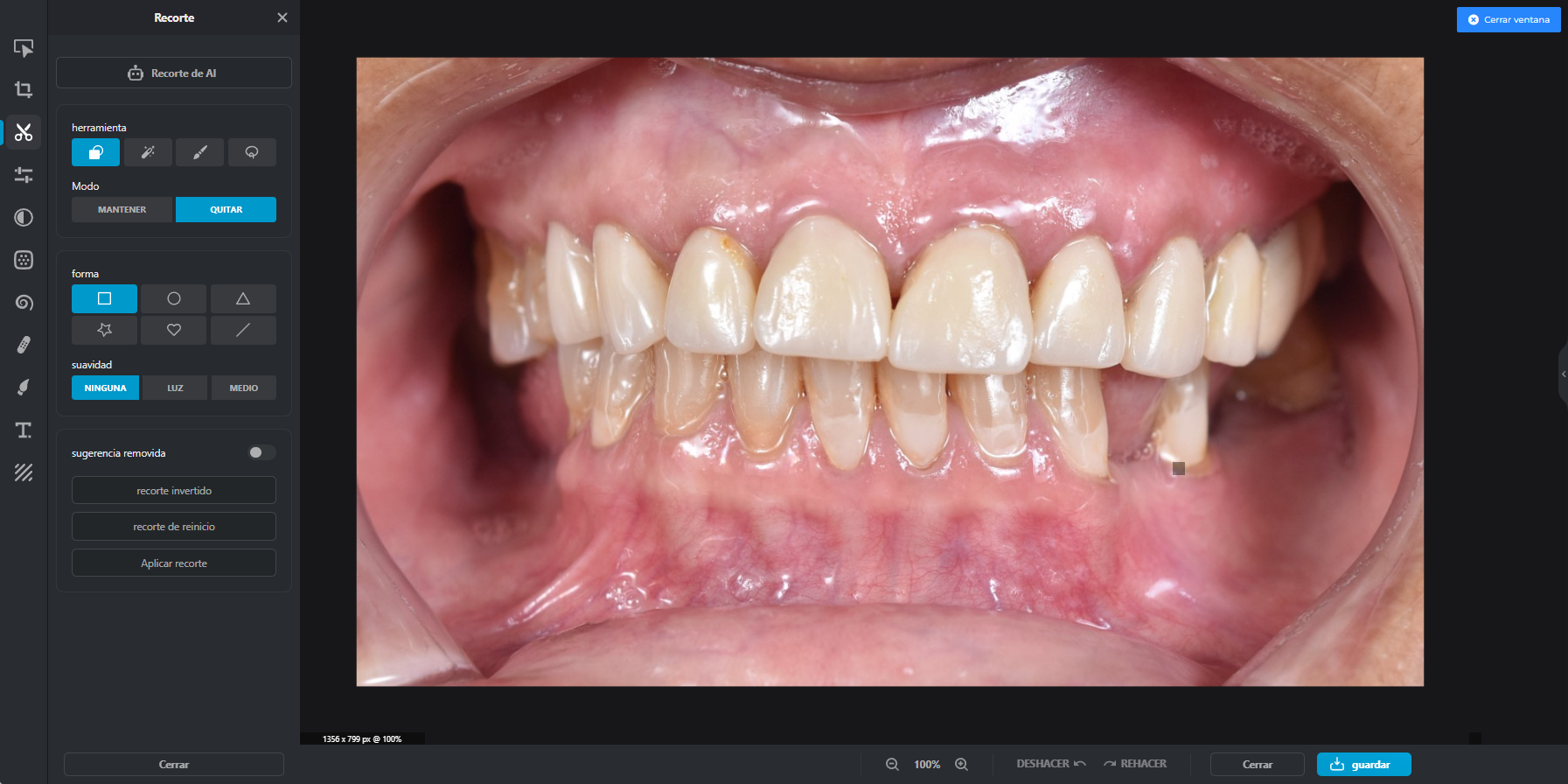Viewport: 1568px width, 784px height.
Task: Close the Recorte panel with X
Action: coord(282,17)
